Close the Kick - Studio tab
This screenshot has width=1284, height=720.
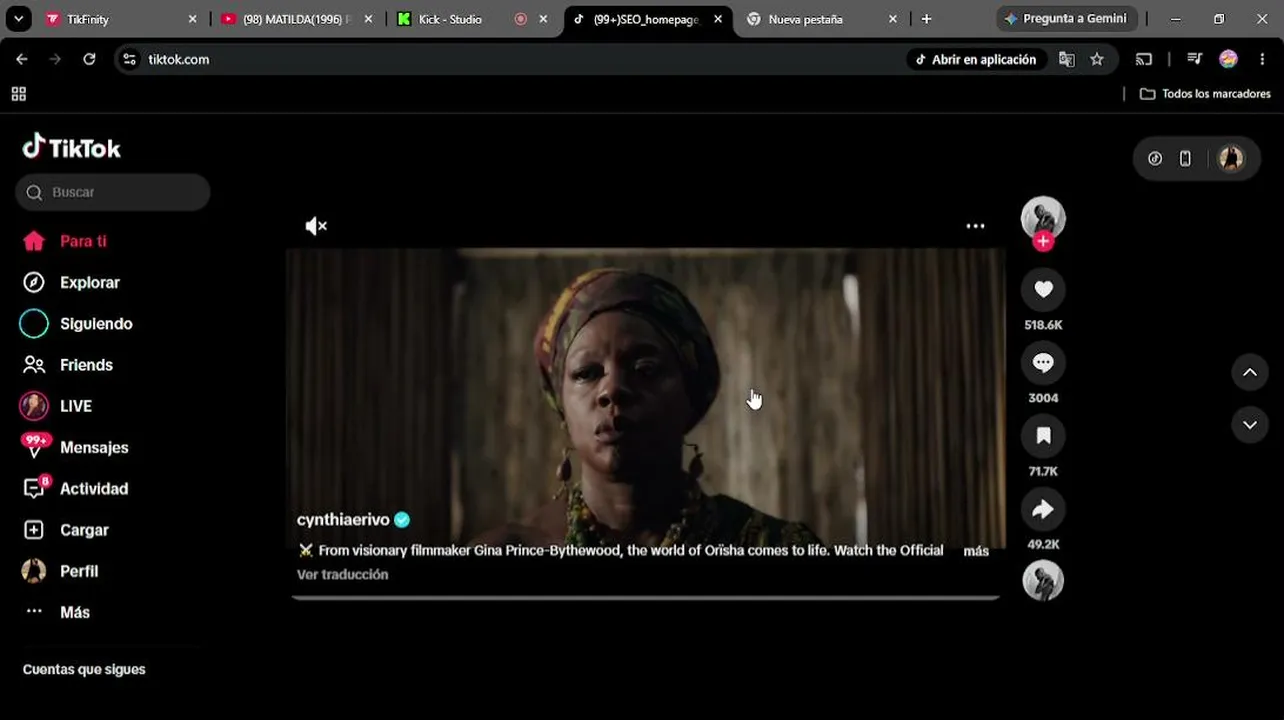[x=543, y=19]
